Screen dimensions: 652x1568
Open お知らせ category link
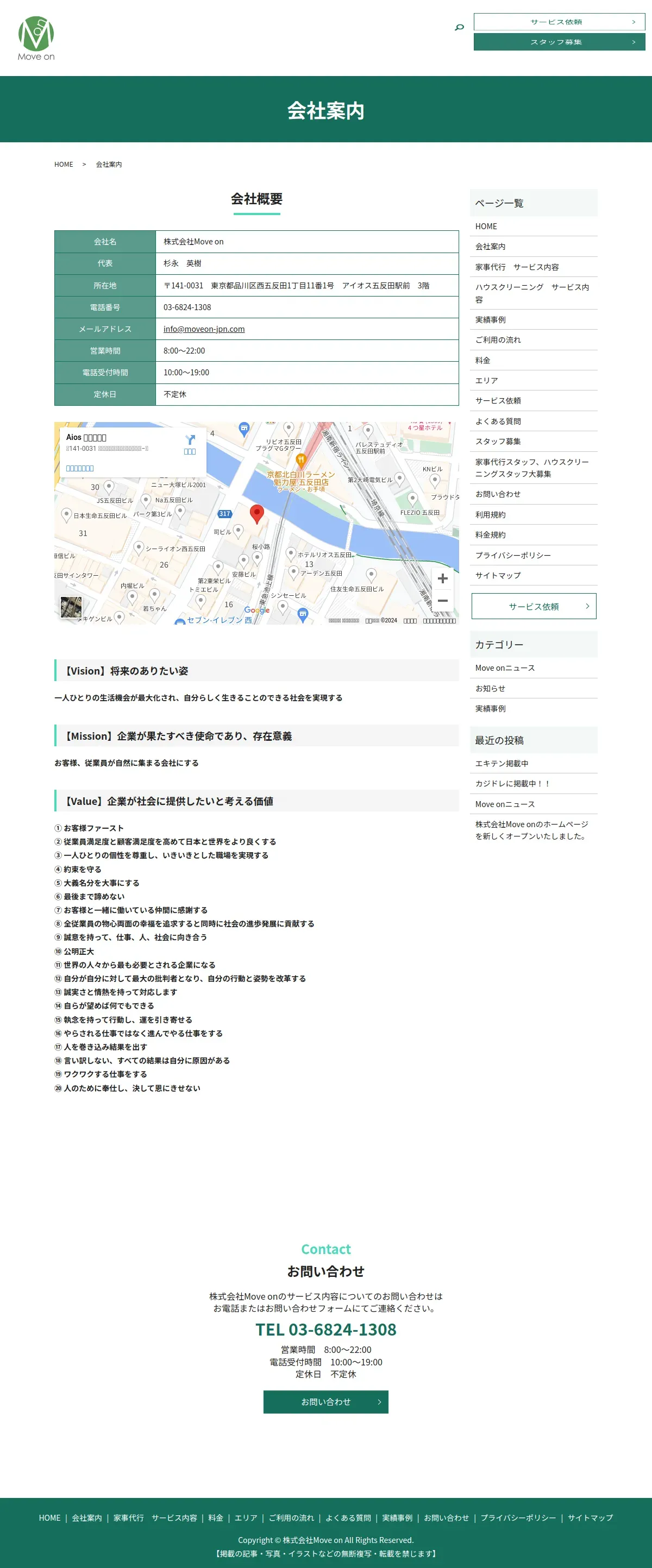tap(534, 689)
